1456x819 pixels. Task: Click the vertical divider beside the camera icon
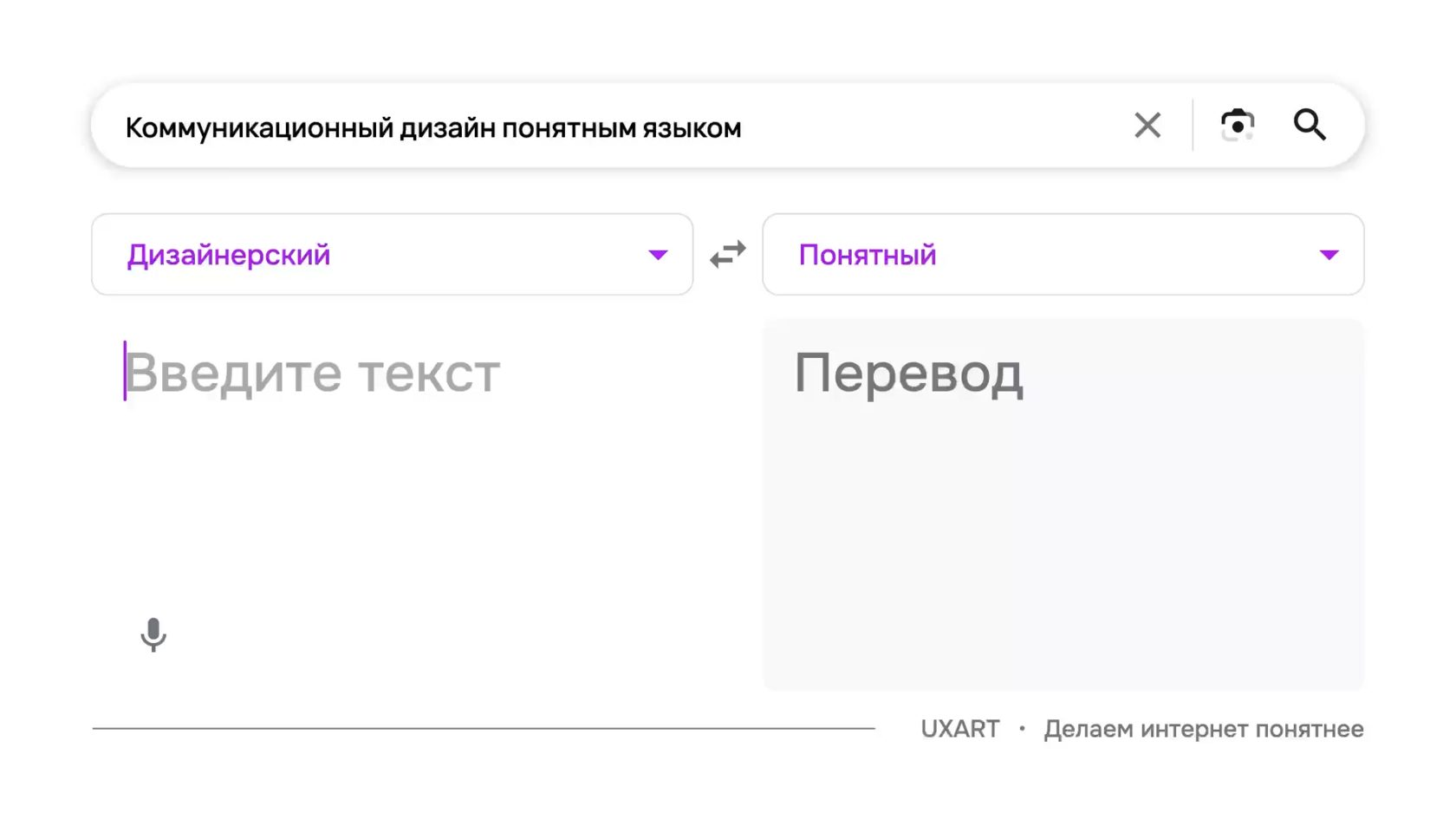point(1193,126)
